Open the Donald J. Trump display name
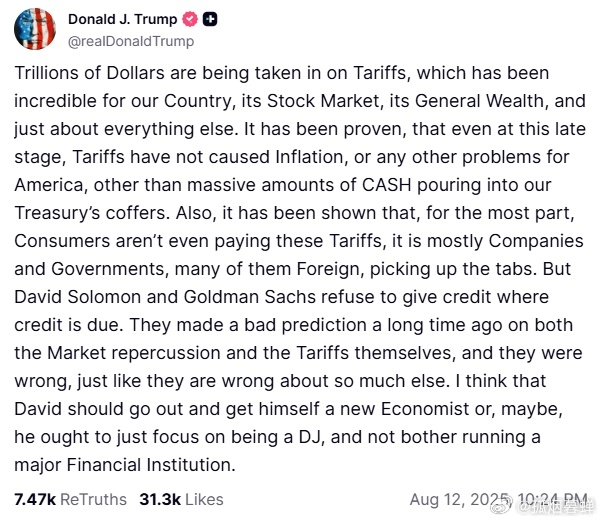 [122, 19]
